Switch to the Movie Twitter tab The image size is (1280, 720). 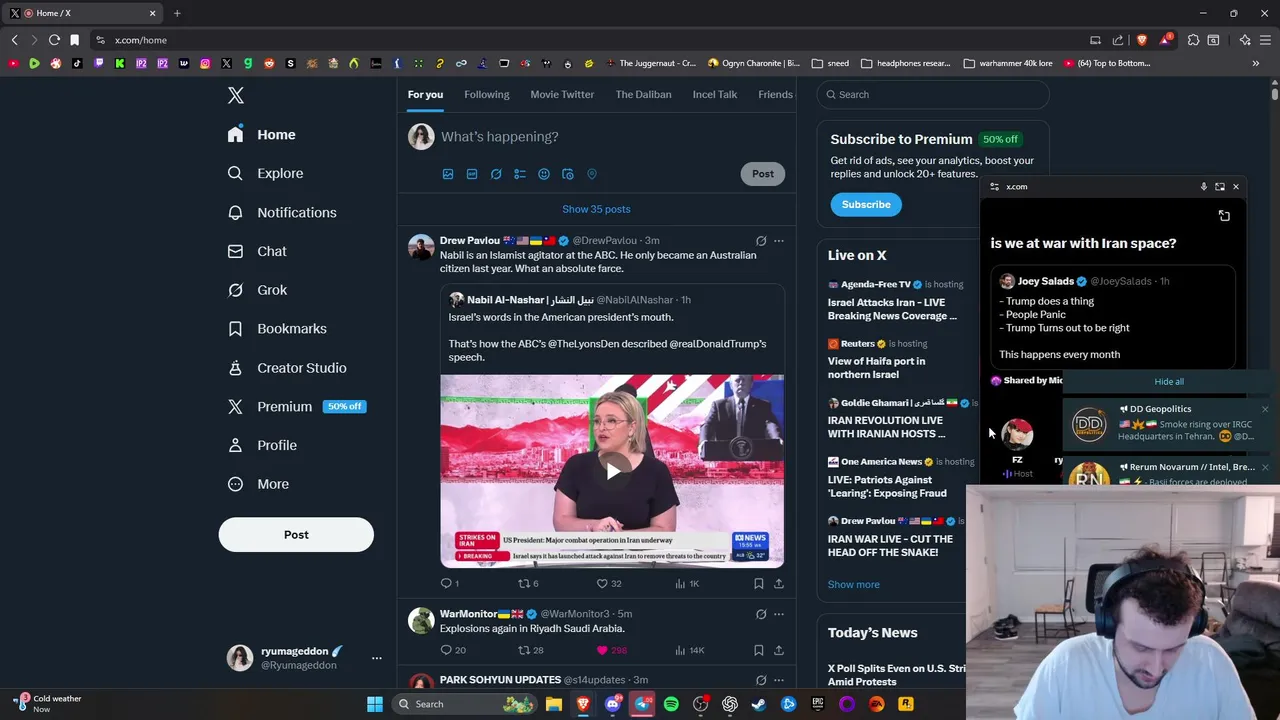click(562, 94)
